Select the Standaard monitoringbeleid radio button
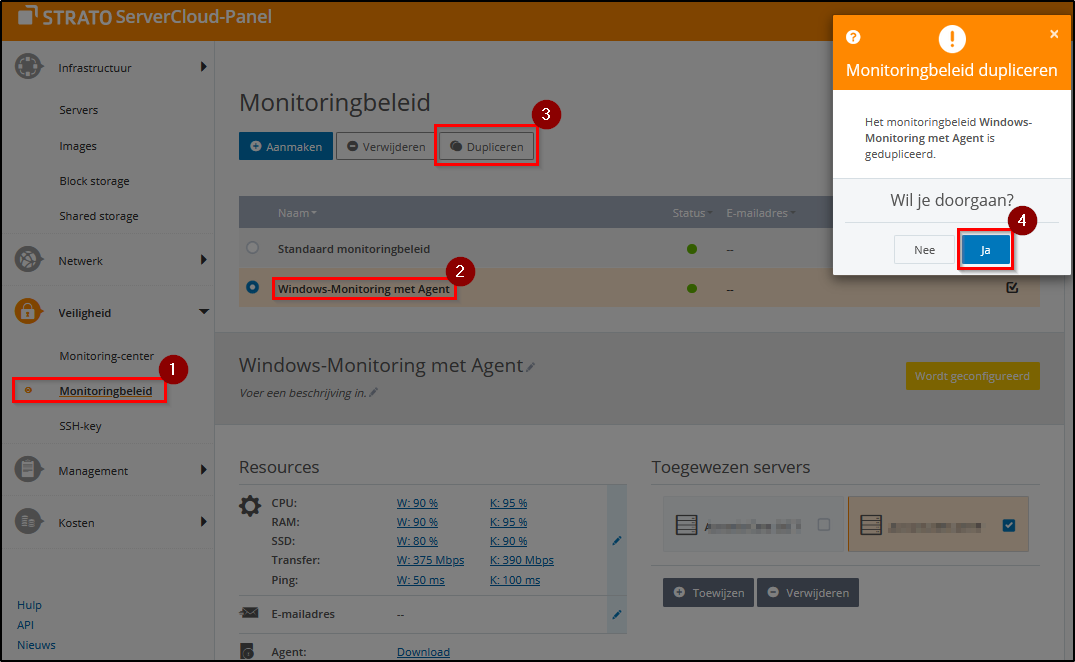The height and width of the screenshot is (662, 1075). tap(252, 248)
